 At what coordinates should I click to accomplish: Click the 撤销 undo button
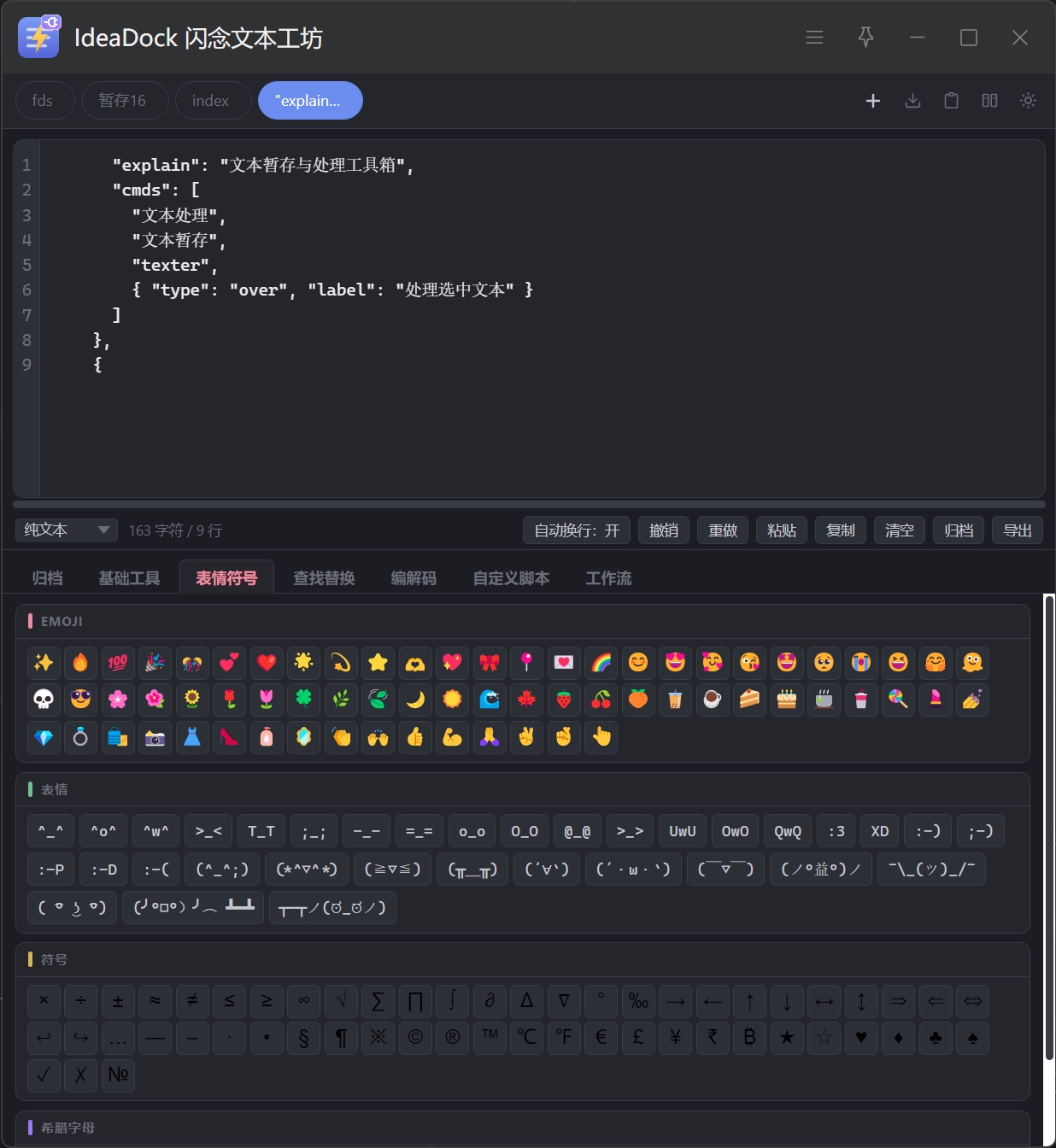click(x=664, y=530)
